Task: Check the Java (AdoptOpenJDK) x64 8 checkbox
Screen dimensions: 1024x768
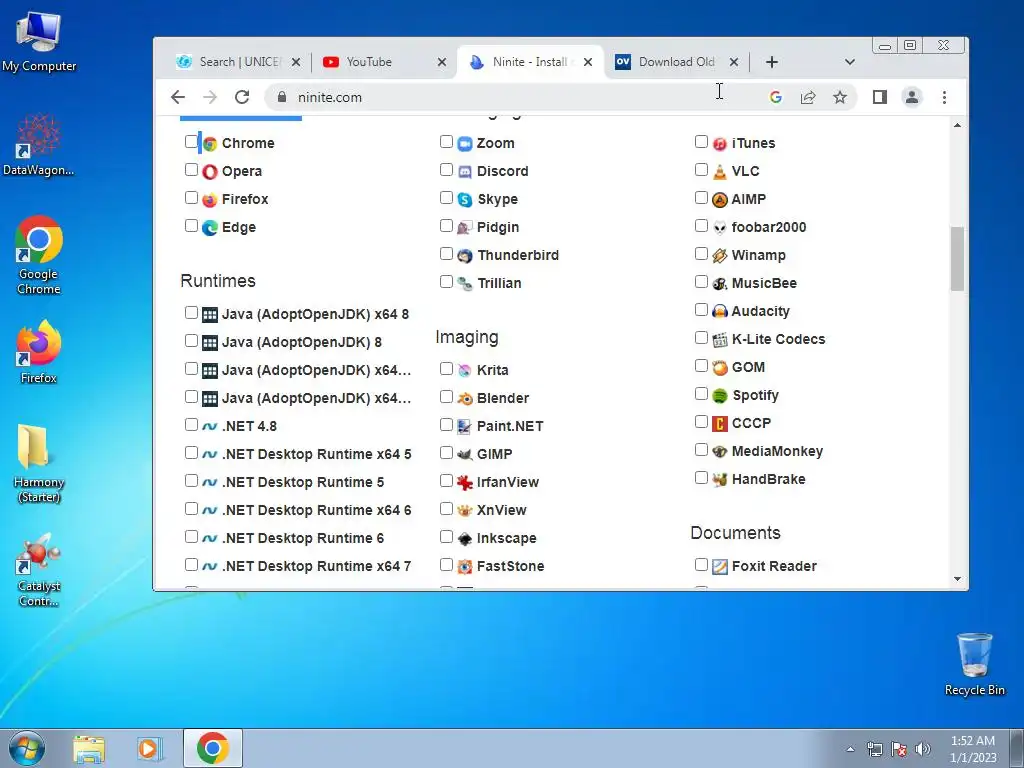Action: [191, 313]
